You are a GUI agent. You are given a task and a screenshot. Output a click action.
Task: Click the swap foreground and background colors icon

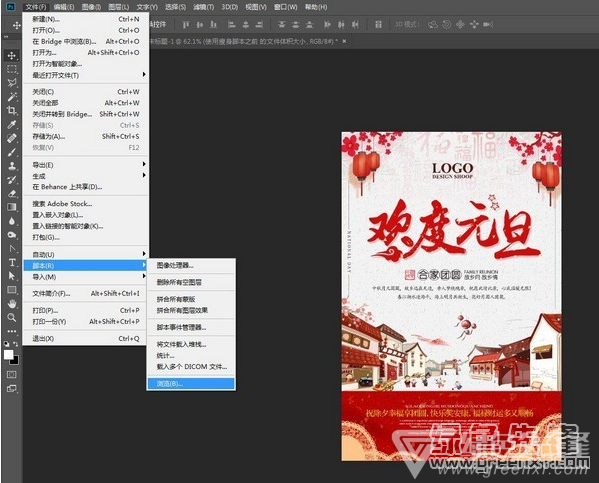click(16, 344)
